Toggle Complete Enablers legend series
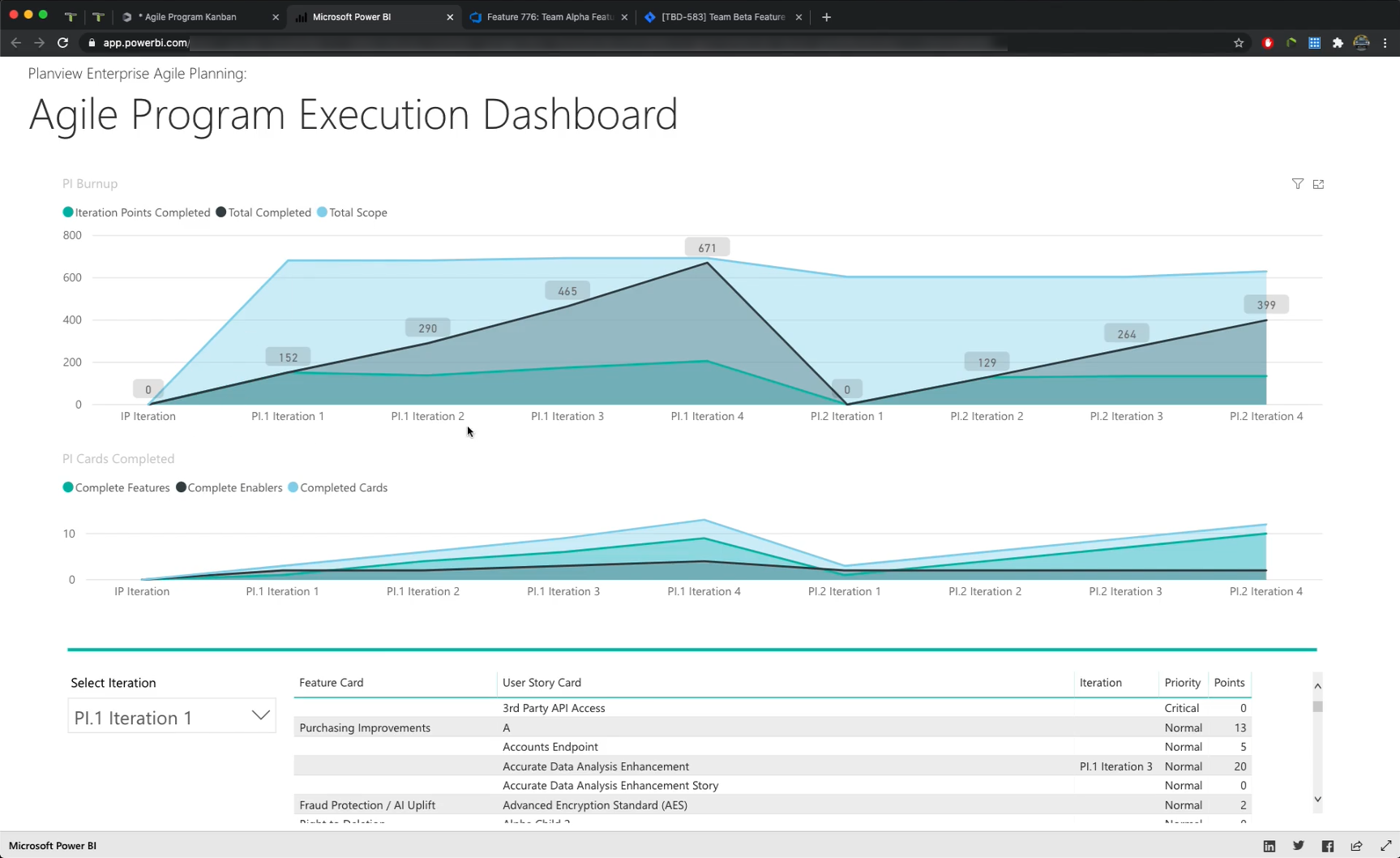Screen dimensions: 1400x858 229,487
